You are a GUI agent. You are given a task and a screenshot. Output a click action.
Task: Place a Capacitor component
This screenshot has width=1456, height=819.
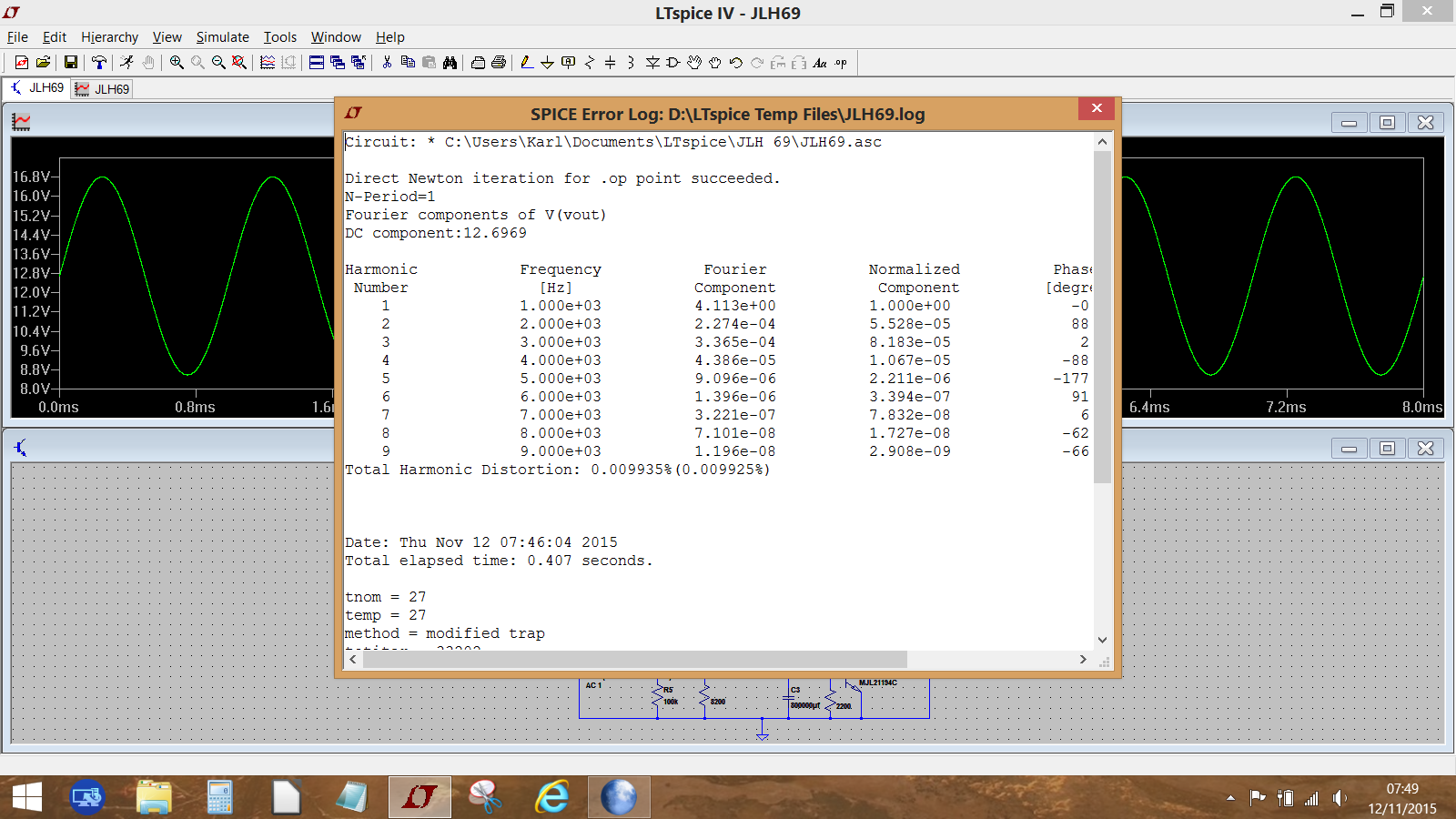611,63
